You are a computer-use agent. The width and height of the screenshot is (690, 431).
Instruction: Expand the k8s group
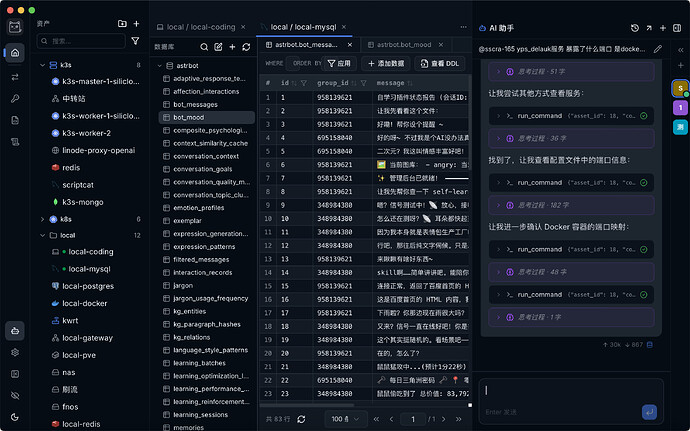pyautogui.click(x=43, y=219)
